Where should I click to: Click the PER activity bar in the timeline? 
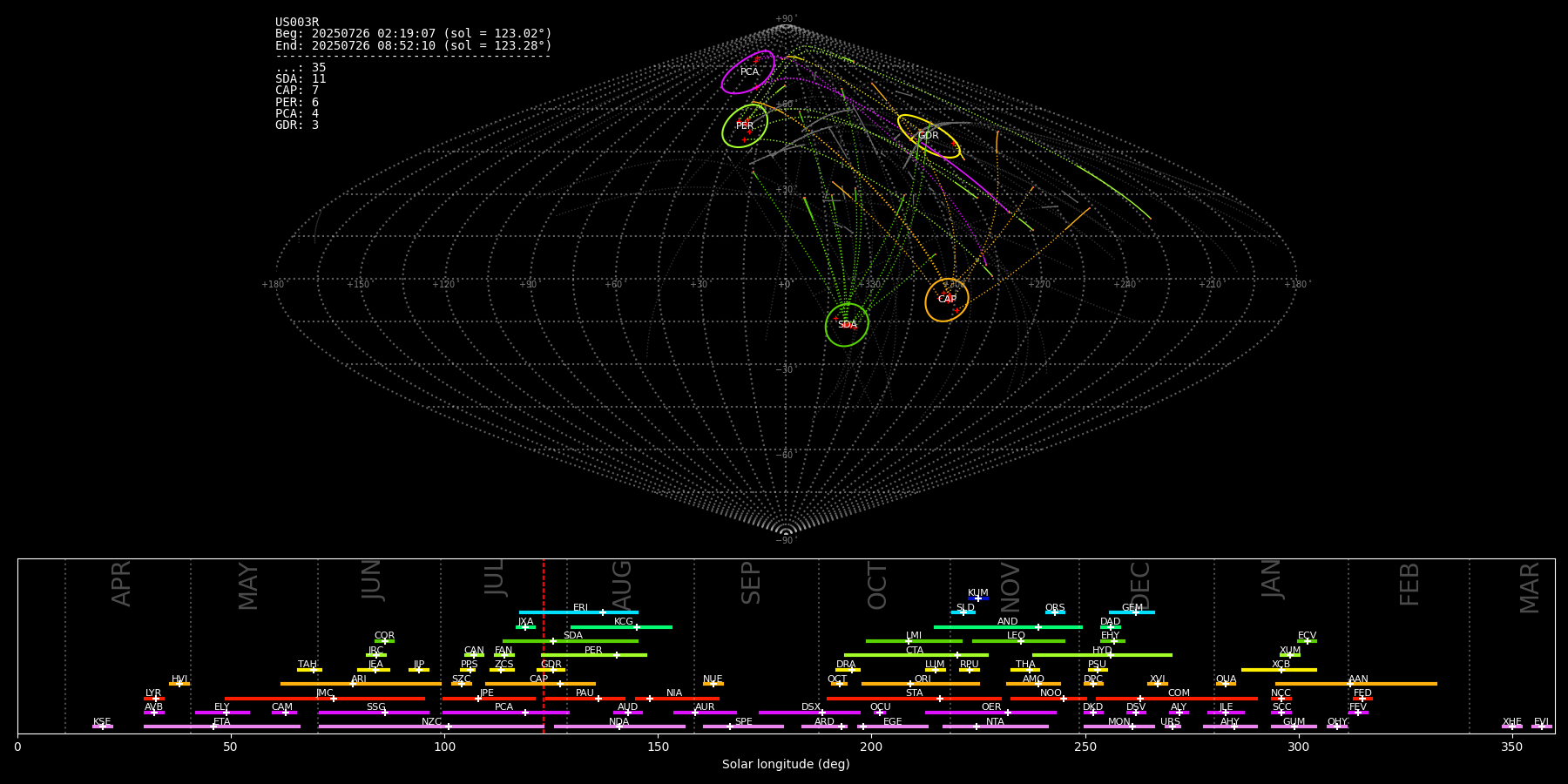coord(594,655)
